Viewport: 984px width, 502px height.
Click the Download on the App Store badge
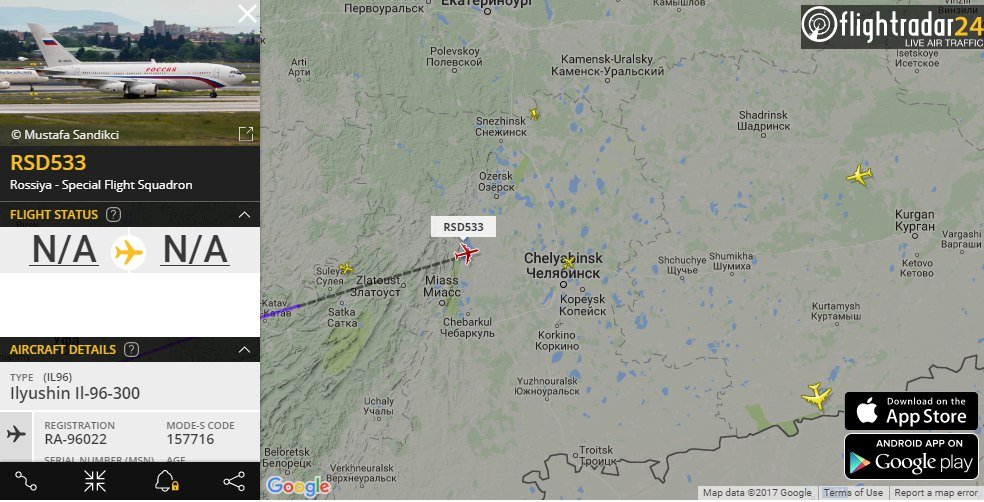click(911, 411)
